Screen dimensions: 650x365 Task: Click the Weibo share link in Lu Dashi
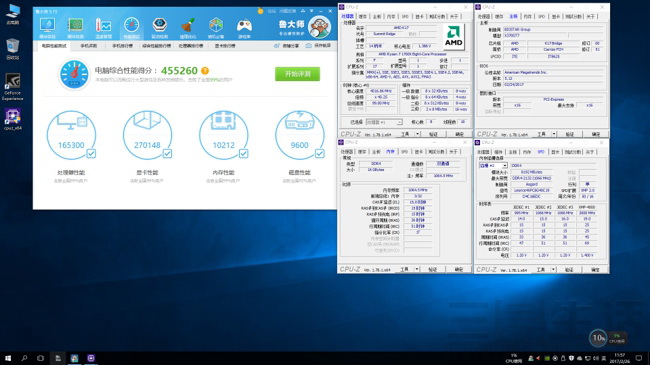tap(286, 46)
